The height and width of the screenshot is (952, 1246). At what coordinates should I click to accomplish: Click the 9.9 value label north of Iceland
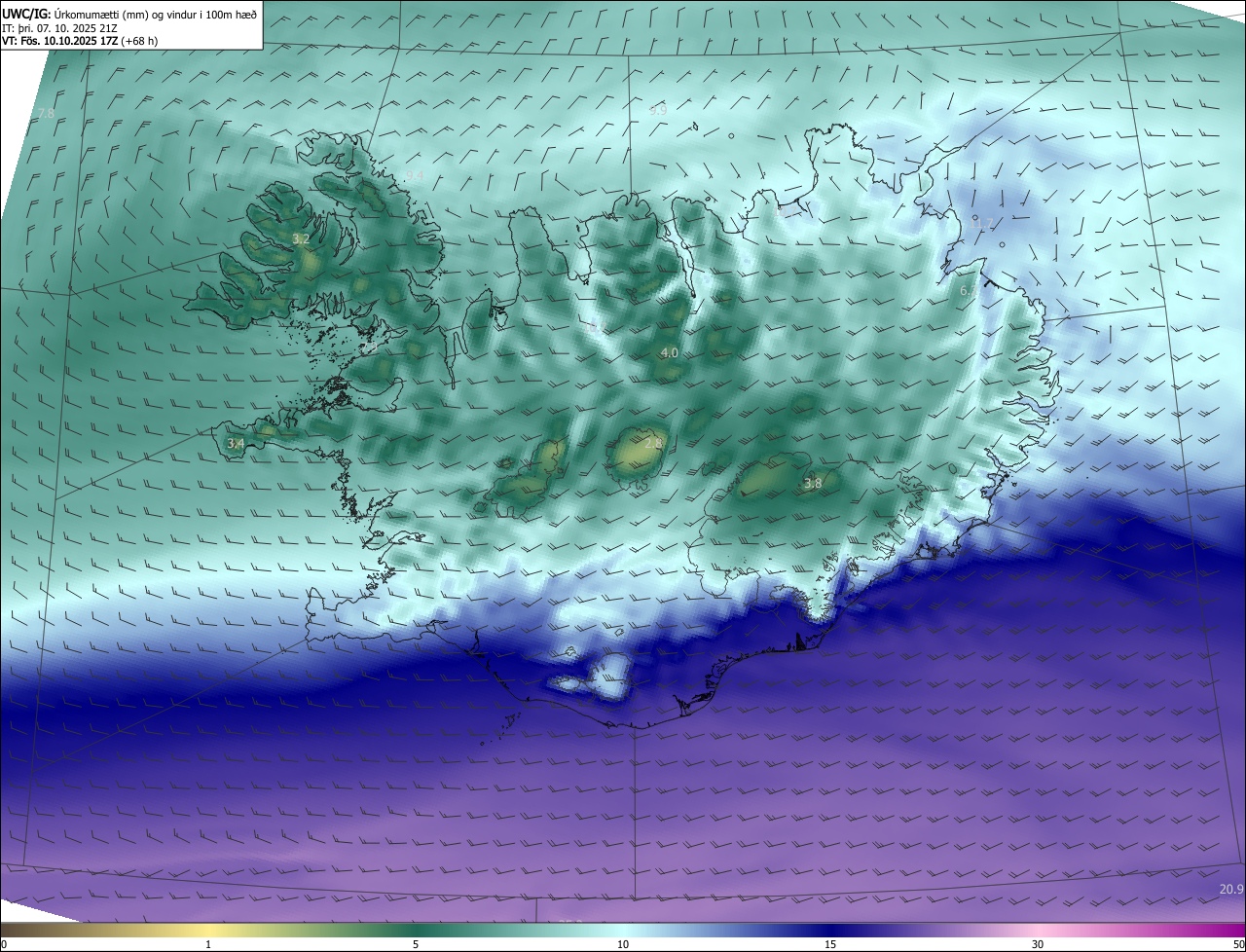[x=658, y=111]
